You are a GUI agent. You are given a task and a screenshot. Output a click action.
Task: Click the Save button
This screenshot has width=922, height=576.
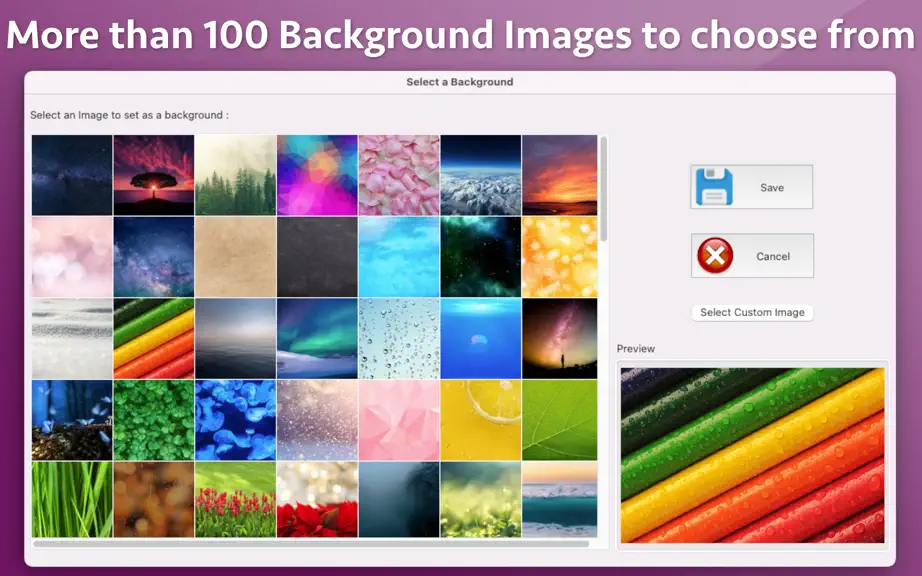tap(751, 187)
